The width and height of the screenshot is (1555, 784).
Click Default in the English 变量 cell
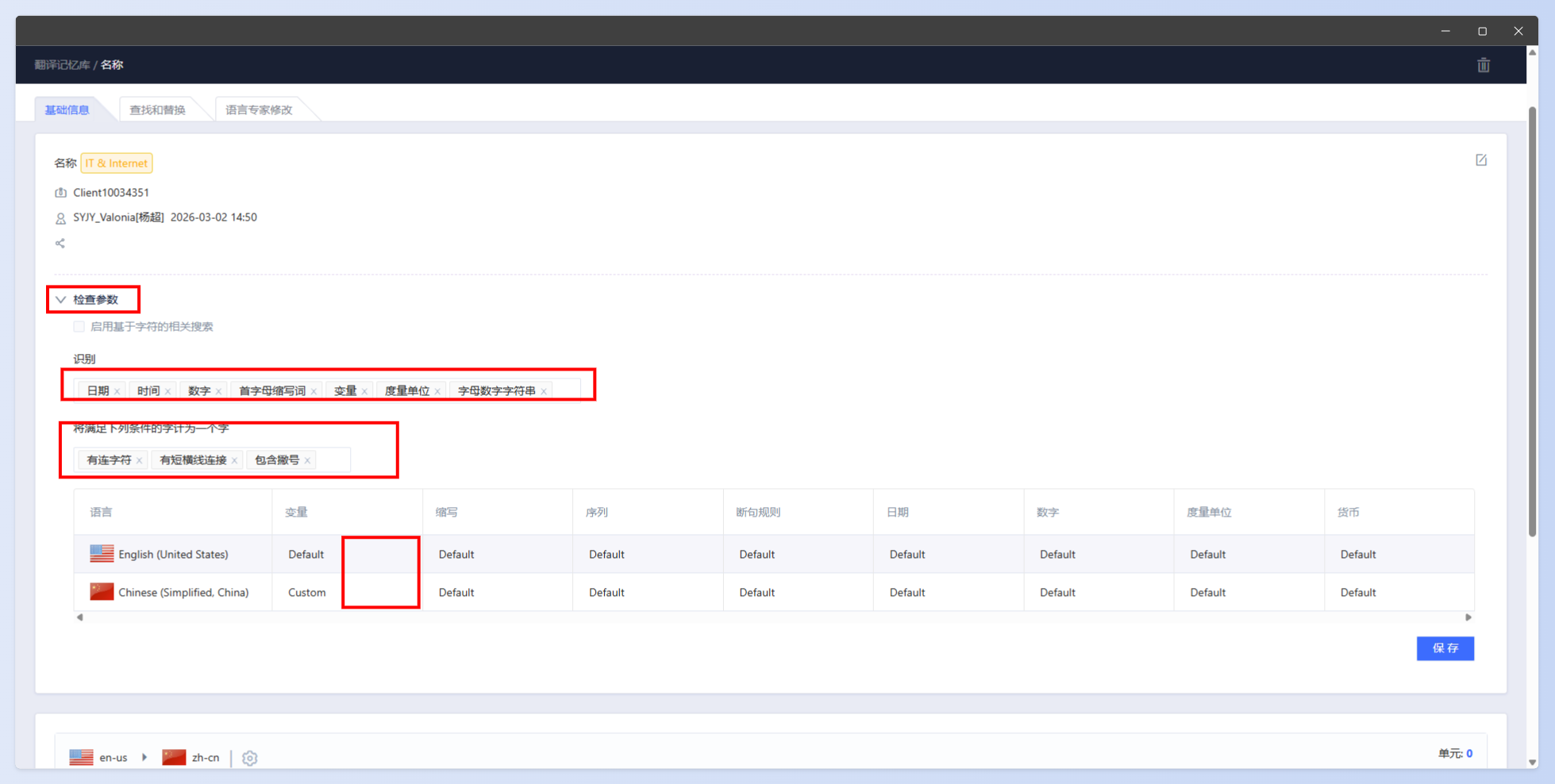tap(306, 555)
